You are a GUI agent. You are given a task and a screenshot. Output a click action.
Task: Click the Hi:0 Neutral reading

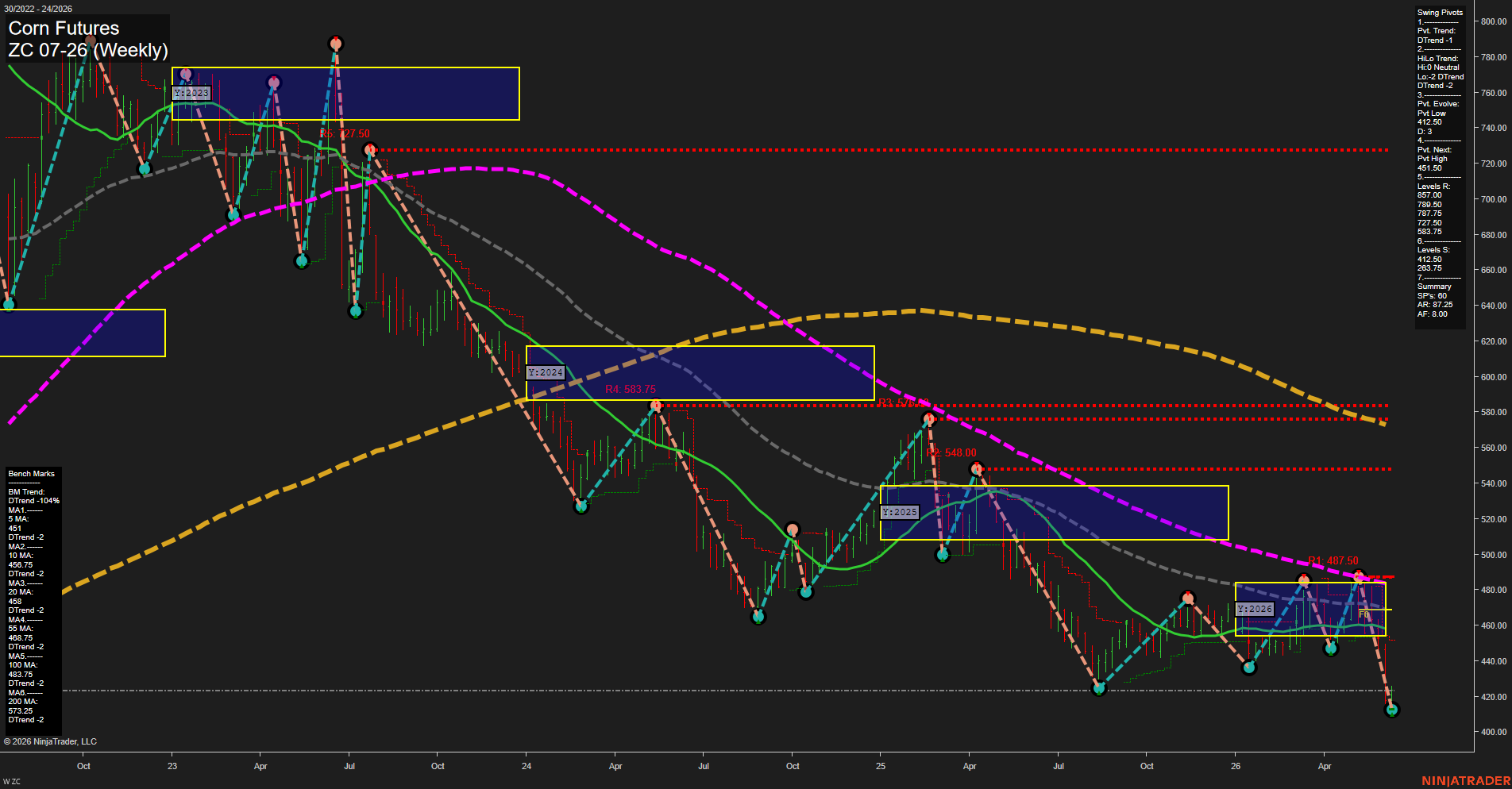1439,67
